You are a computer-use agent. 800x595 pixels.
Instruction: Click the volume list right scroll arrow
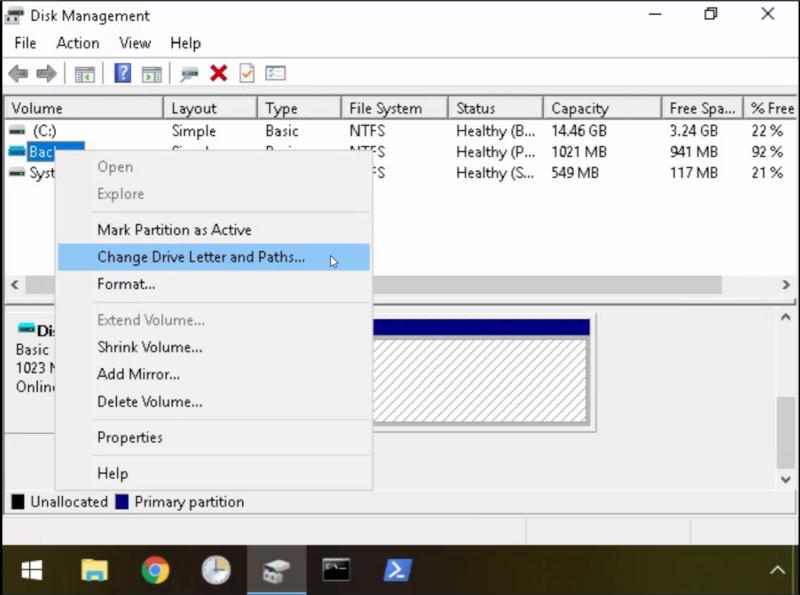pos(786,285)
